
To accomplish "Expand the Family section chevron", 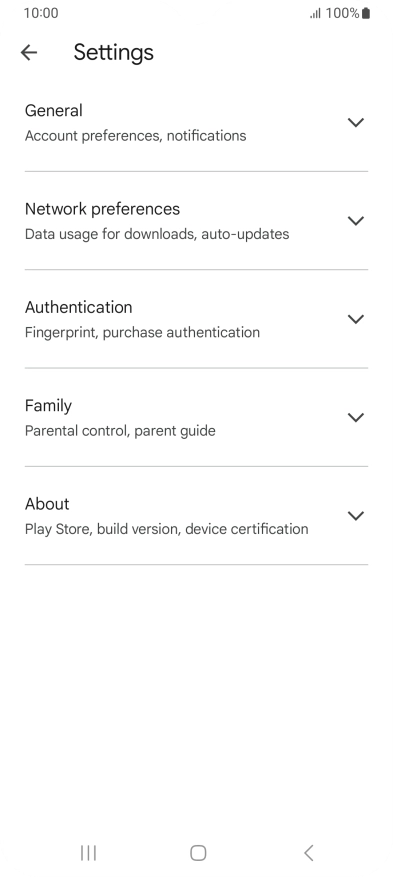I will point(356,417).
